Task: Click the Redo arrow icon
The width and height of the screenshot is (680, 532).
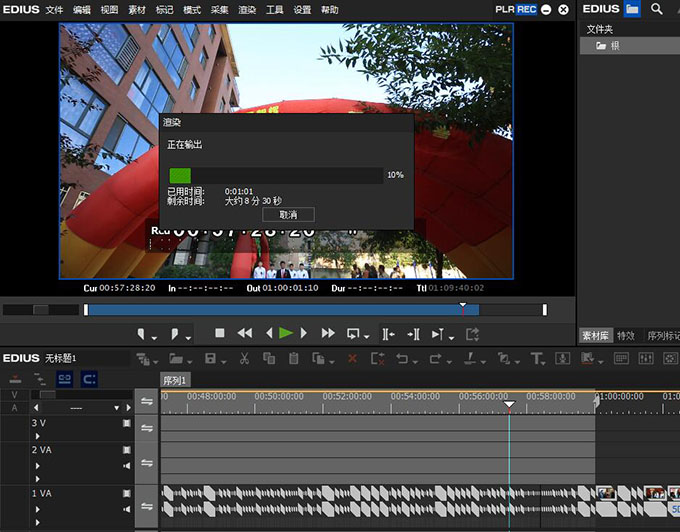Action: (x=435, y=359)
